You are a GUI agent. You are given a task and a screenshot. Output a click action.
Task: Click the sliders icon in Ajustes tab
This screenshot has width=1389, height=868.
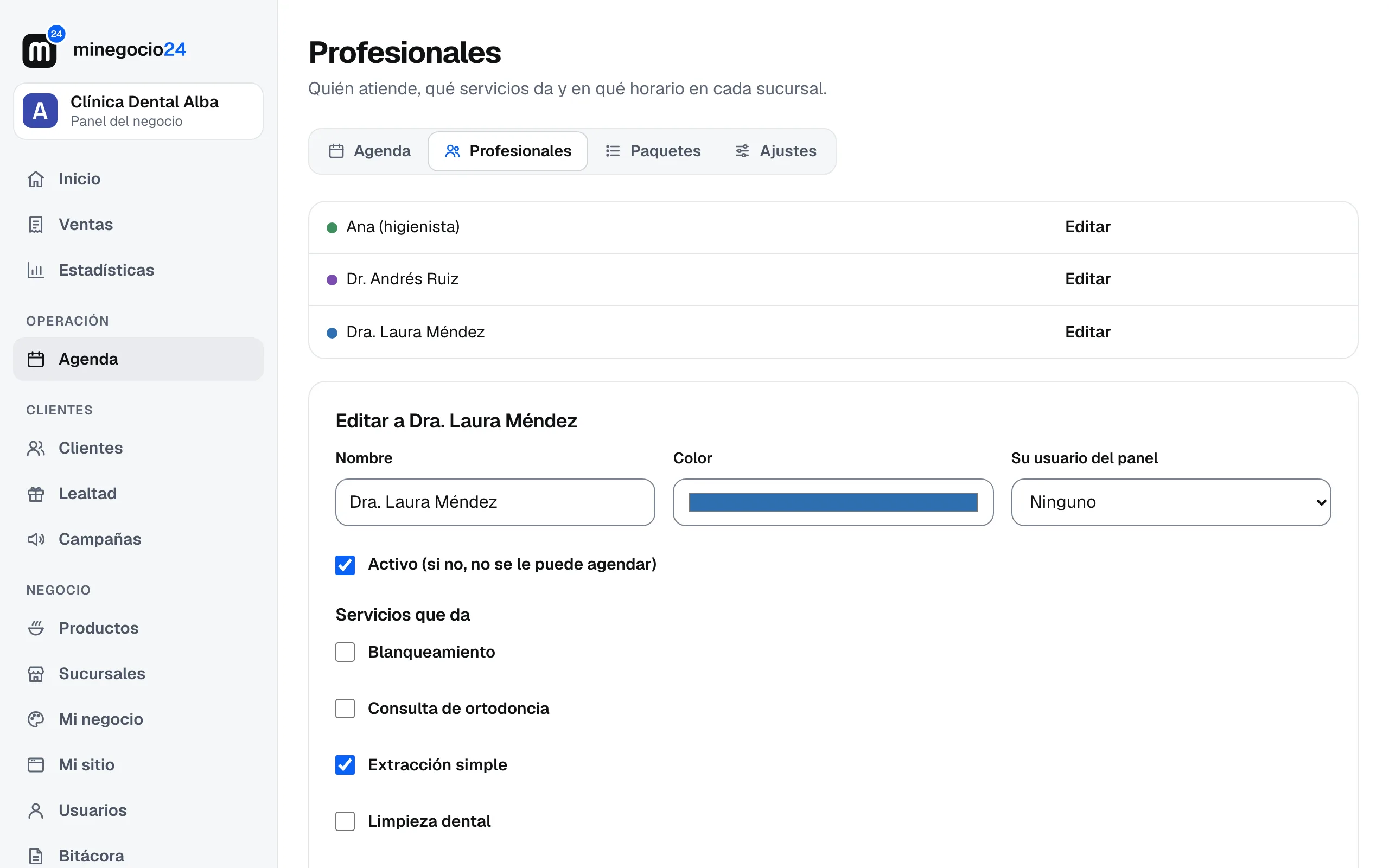point(742,151)
